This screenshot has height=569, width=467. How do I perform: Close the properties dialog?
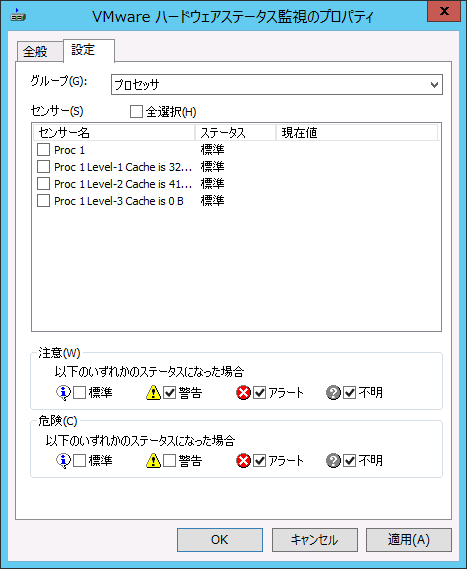click(x=445, y=11)
